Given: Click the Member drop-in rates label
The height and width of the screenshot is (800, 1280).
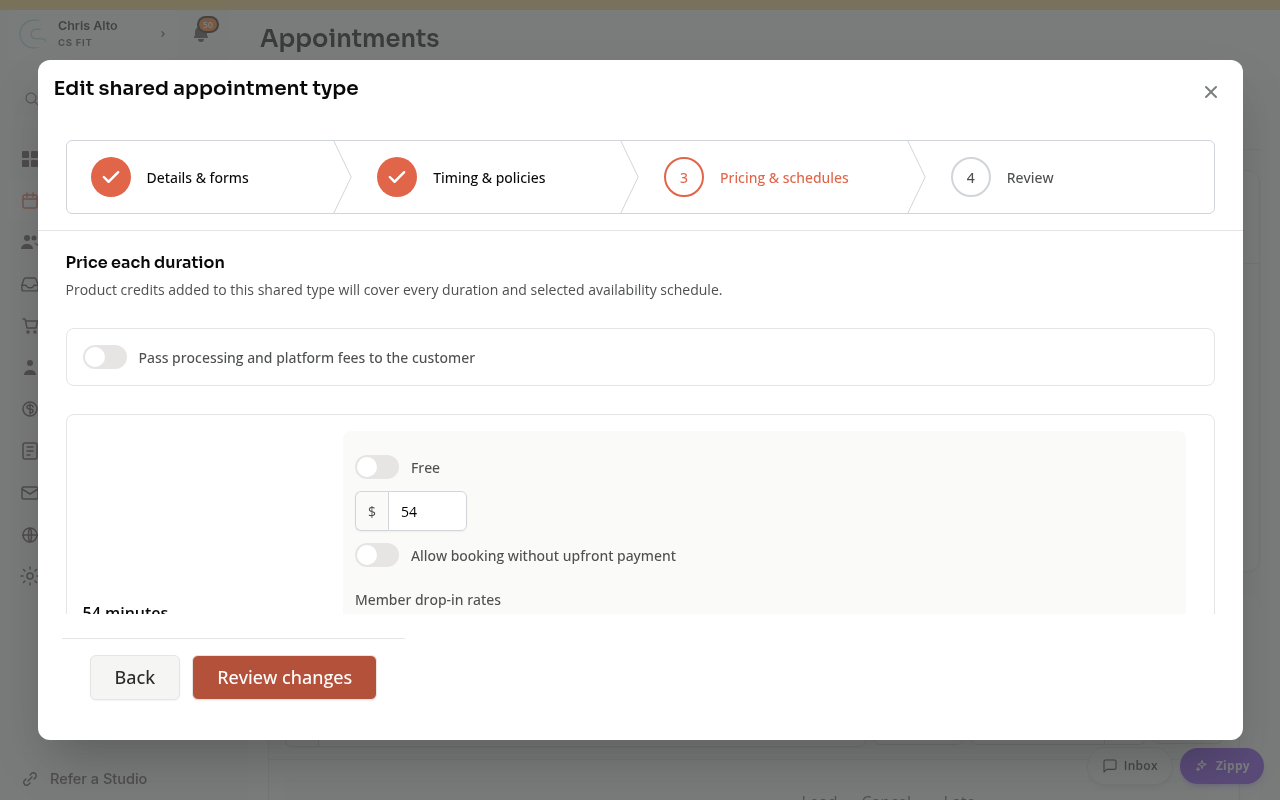Looking at the screenshot, I should pyautogui.click(x=428, y=600).
